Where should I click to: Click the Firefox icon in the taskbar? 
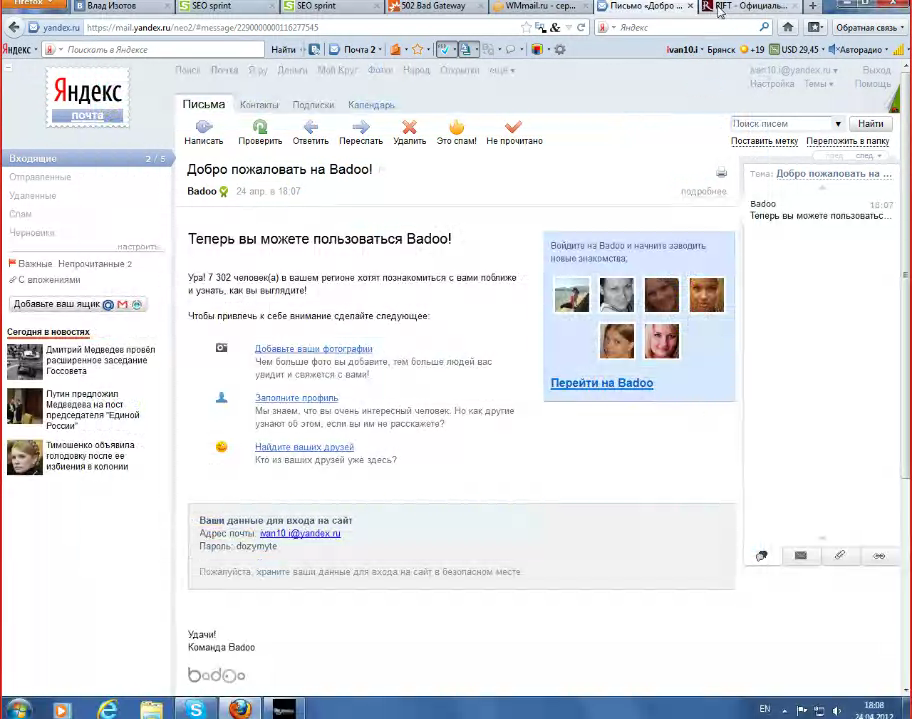point(240,709)
